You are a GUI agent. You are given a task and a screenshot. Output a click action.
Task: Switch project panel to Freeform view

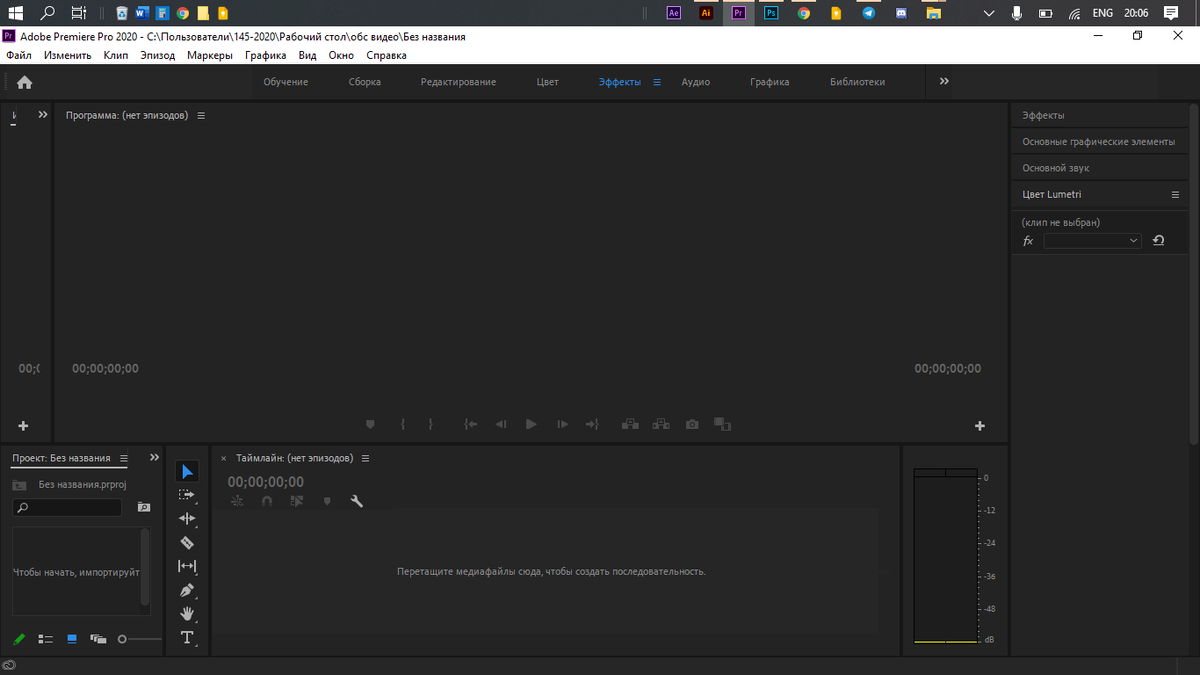(98, 639)
